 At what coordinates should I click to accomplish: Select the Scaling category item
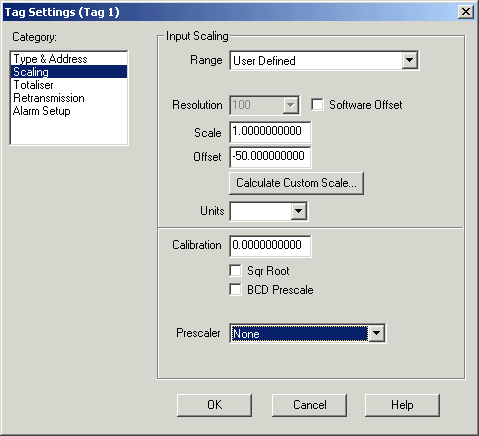pos(69,72)
